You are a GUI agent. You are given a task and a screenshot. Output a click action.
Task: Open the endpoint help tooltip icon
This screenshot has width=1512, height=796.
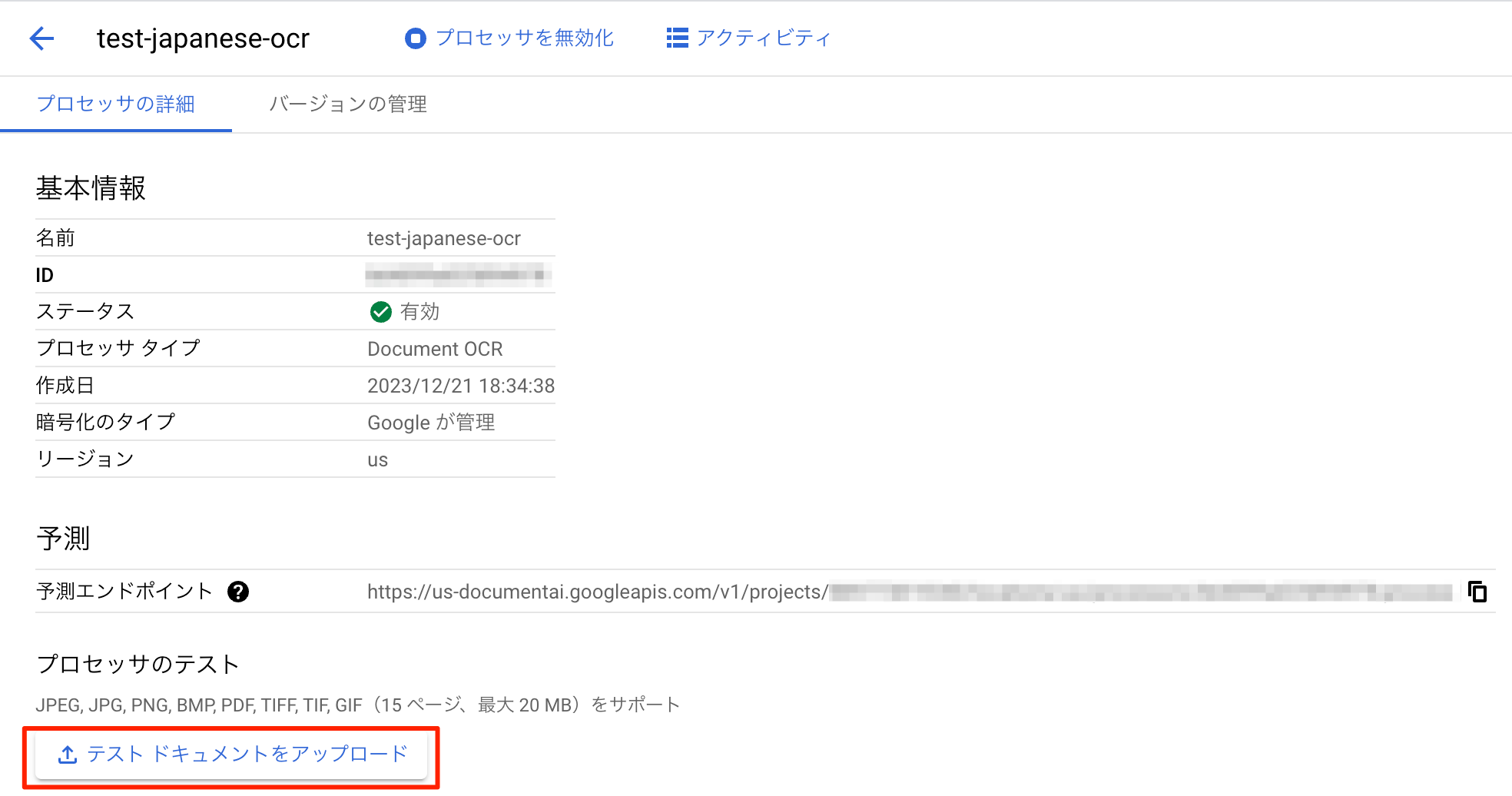tap(239, 591)
